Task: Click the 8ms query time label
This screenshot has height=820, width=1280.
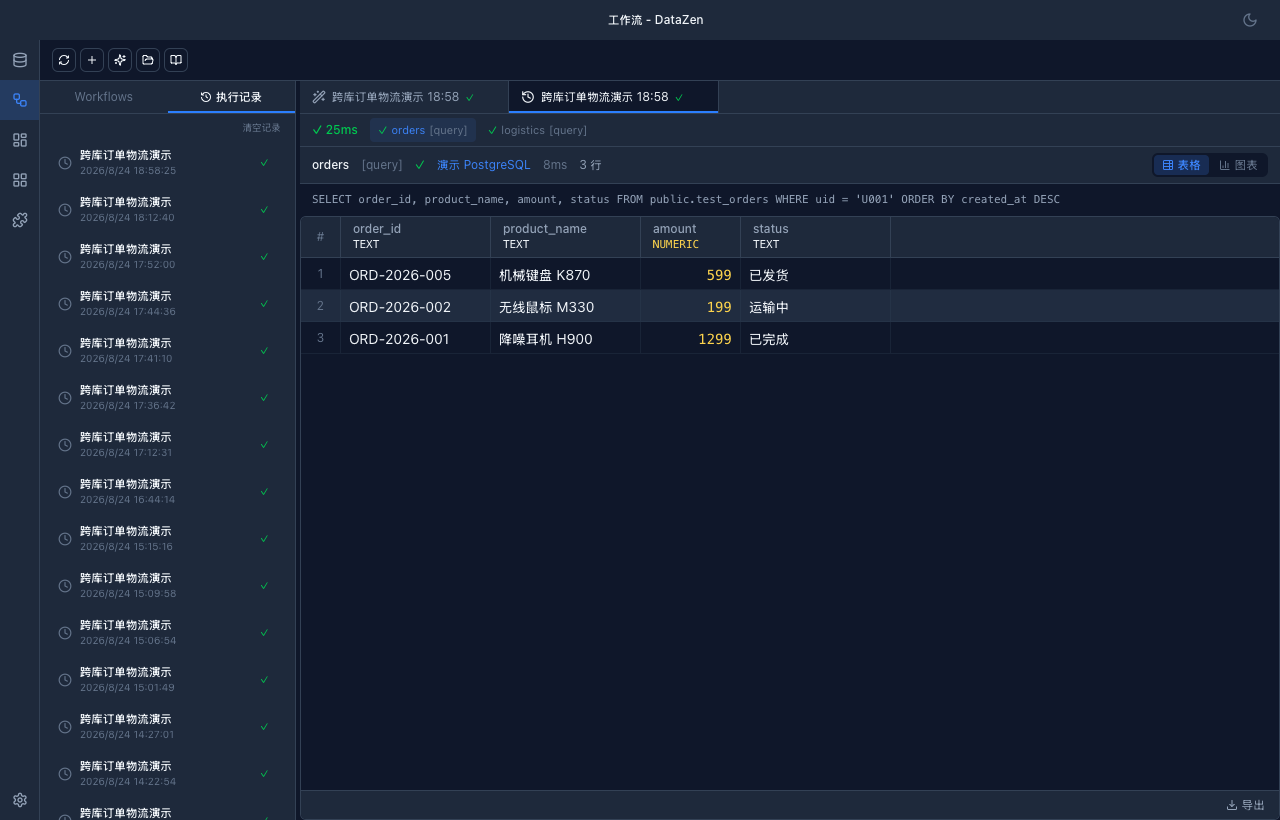Action: click(x=555, y=165)
